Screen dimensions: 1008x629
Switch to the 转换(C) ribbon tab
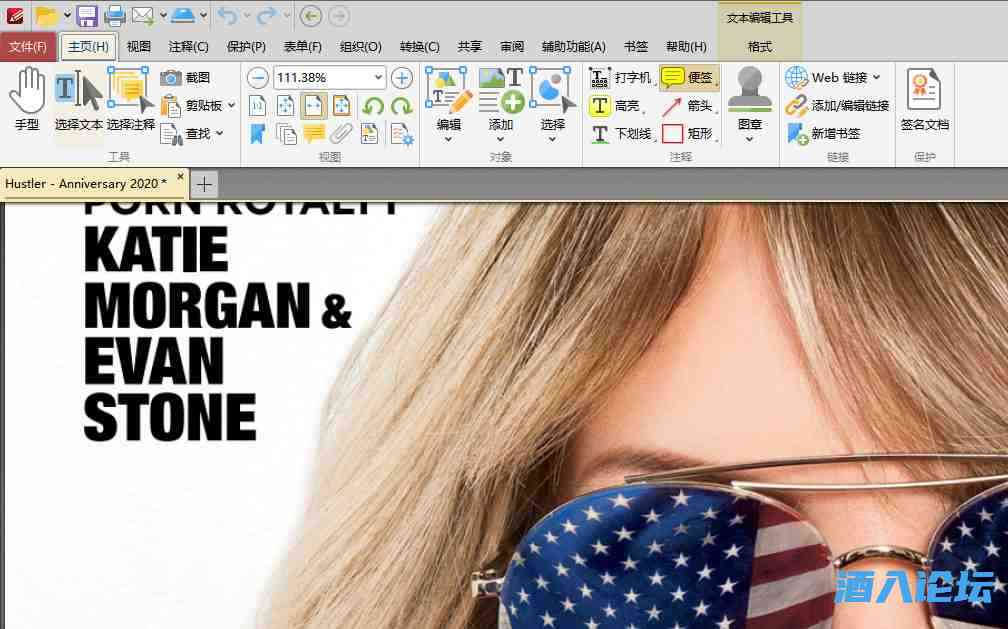420,47
